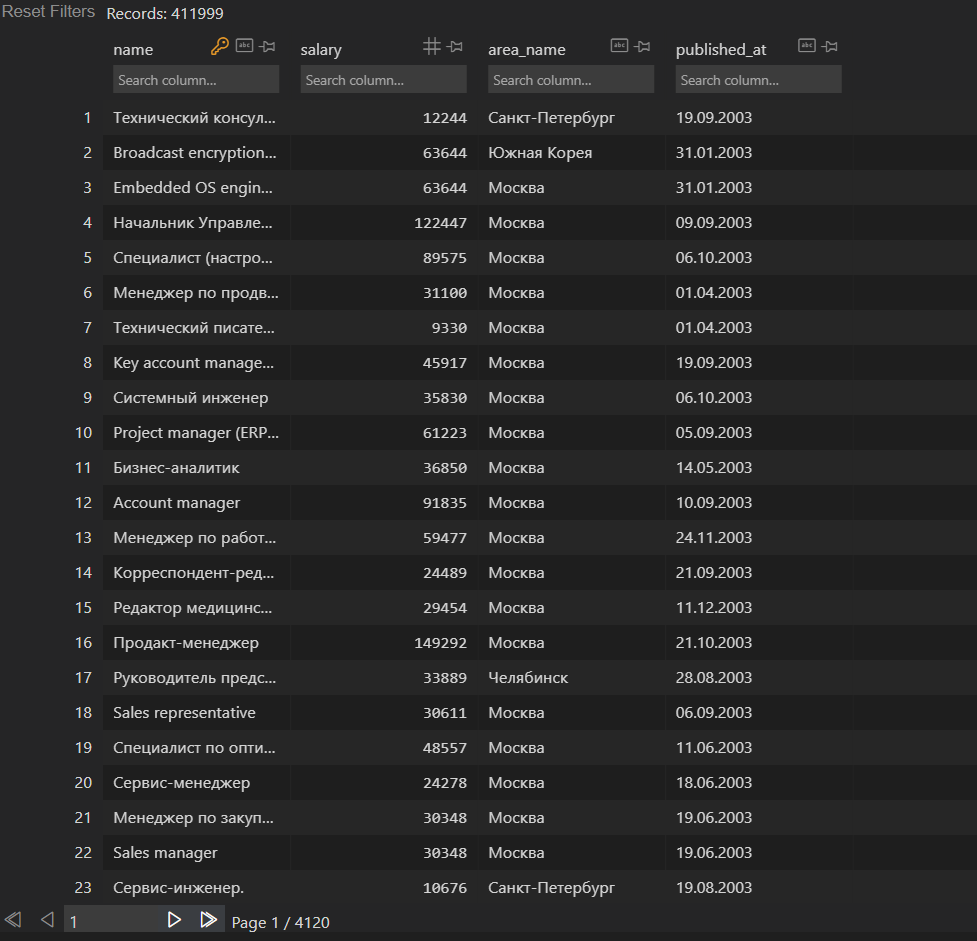Click row number 23

(83, 888)
